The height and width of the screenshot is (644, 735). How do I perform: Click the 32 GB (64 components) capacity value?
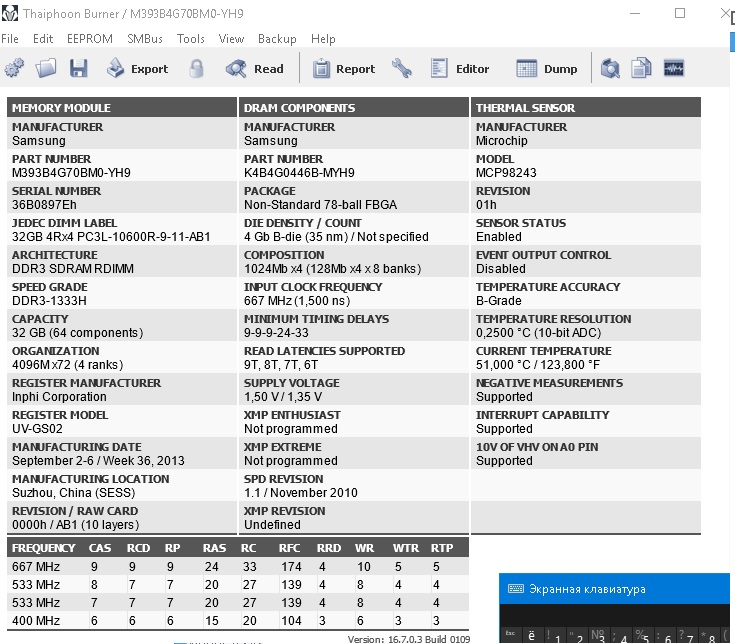click(x=77, y=332)
